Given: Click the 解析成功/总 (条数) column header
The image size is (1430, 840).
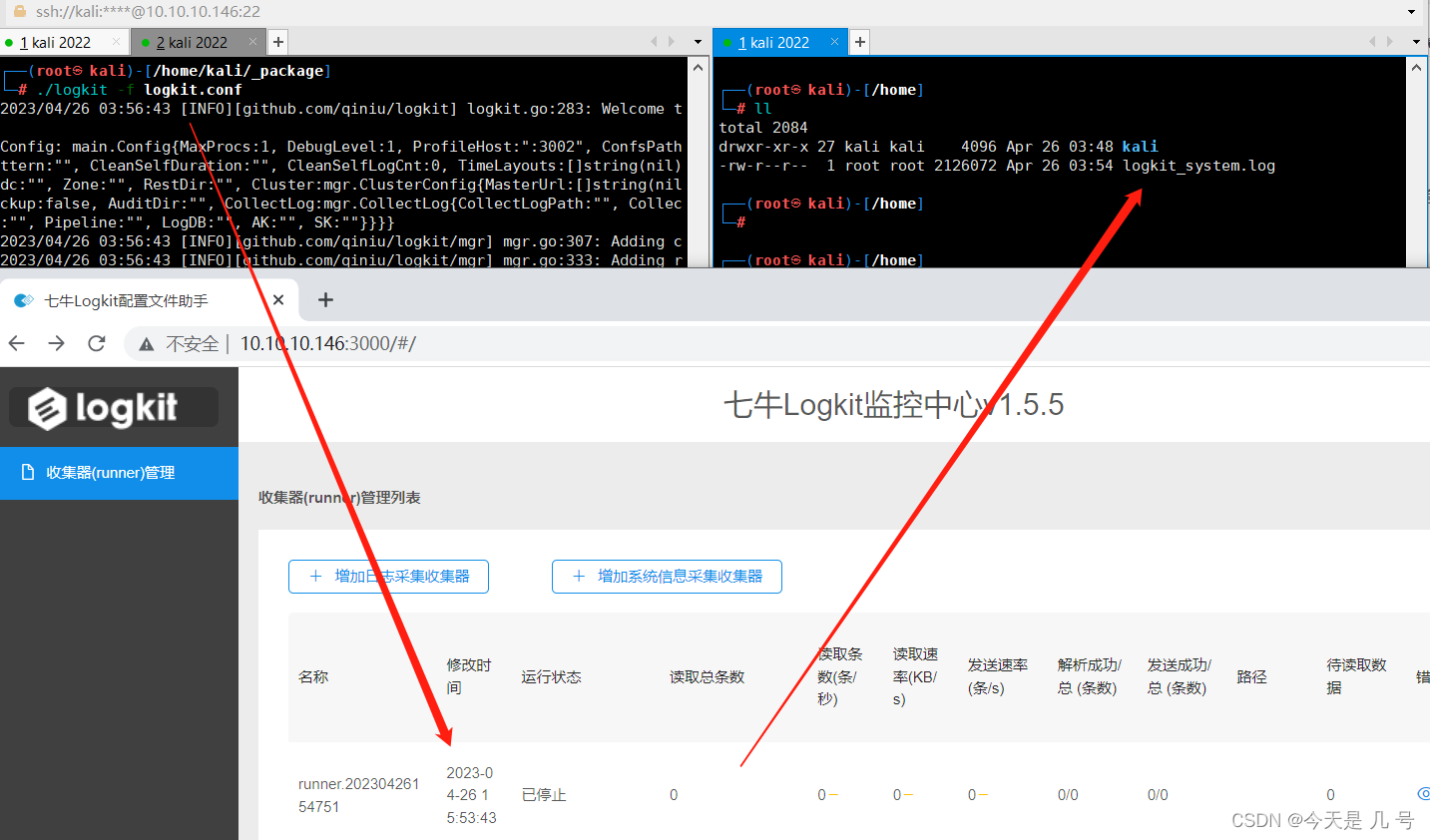Looking at the screenshot, I should click(x=1089, y=676).
